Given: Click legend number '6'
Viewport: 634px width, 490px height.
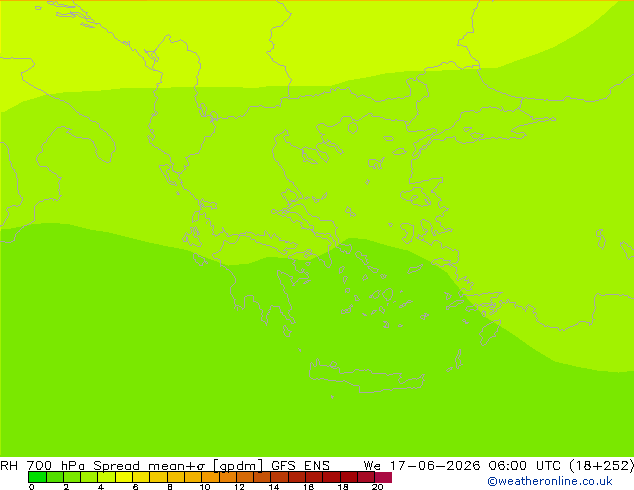Looking at the screenshot, I should coord(135,487).
